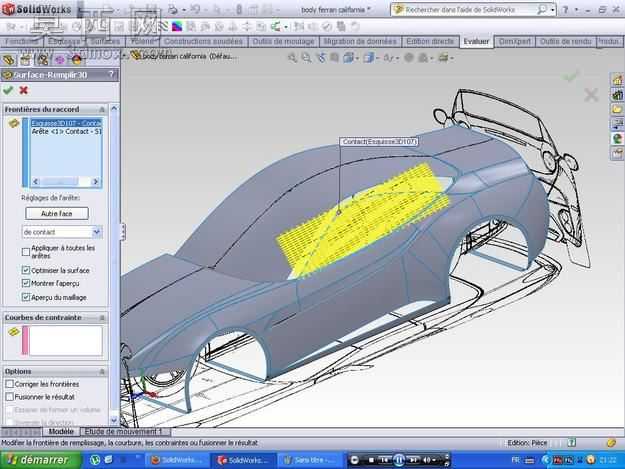The height and width of the screenshot is (469, 625).
Task: Open the help search options dropdown arrow
Action: pyautogui.click(x=553, y=10)
